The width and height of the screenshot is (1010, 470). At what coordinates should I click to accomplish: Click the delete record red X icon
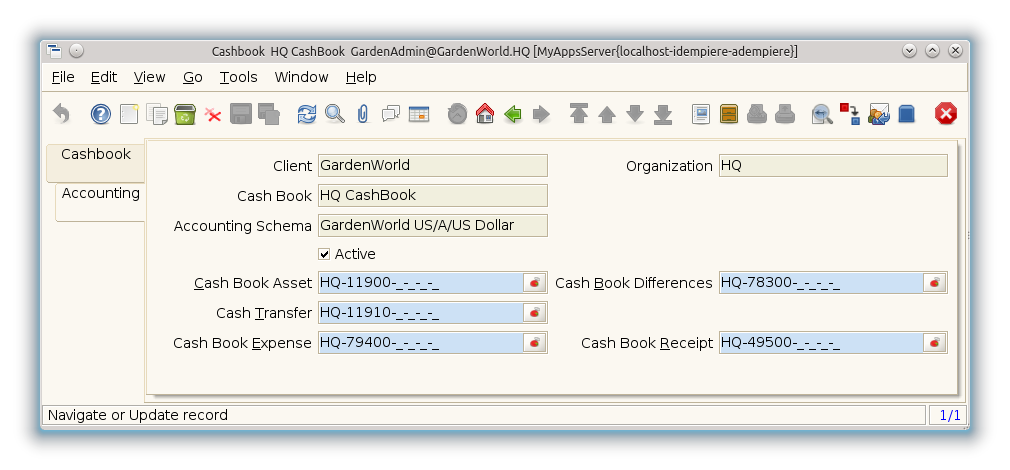tap(213, 114)
